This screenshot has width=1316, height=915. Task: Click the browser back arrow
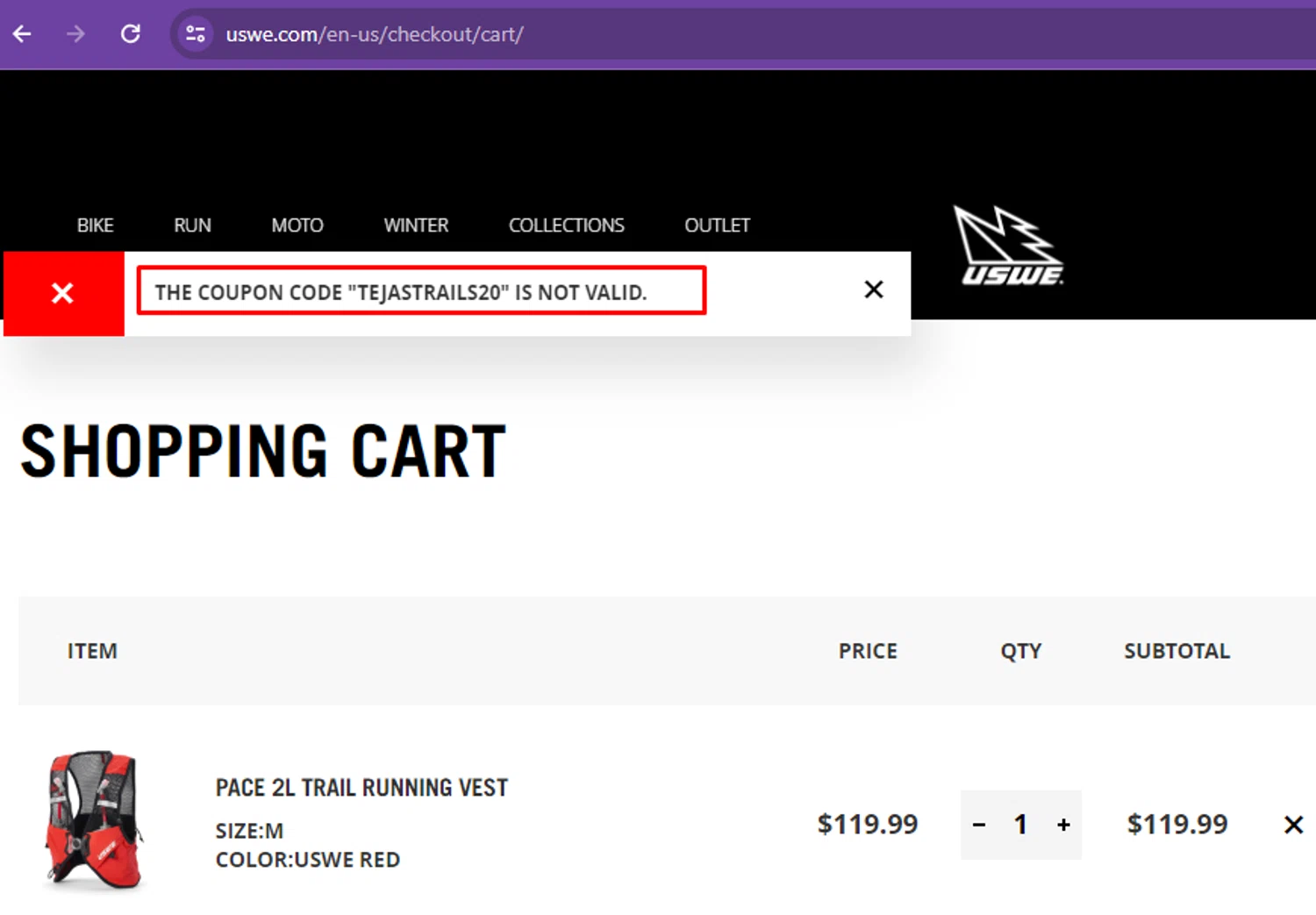click(x=22, y=34)
